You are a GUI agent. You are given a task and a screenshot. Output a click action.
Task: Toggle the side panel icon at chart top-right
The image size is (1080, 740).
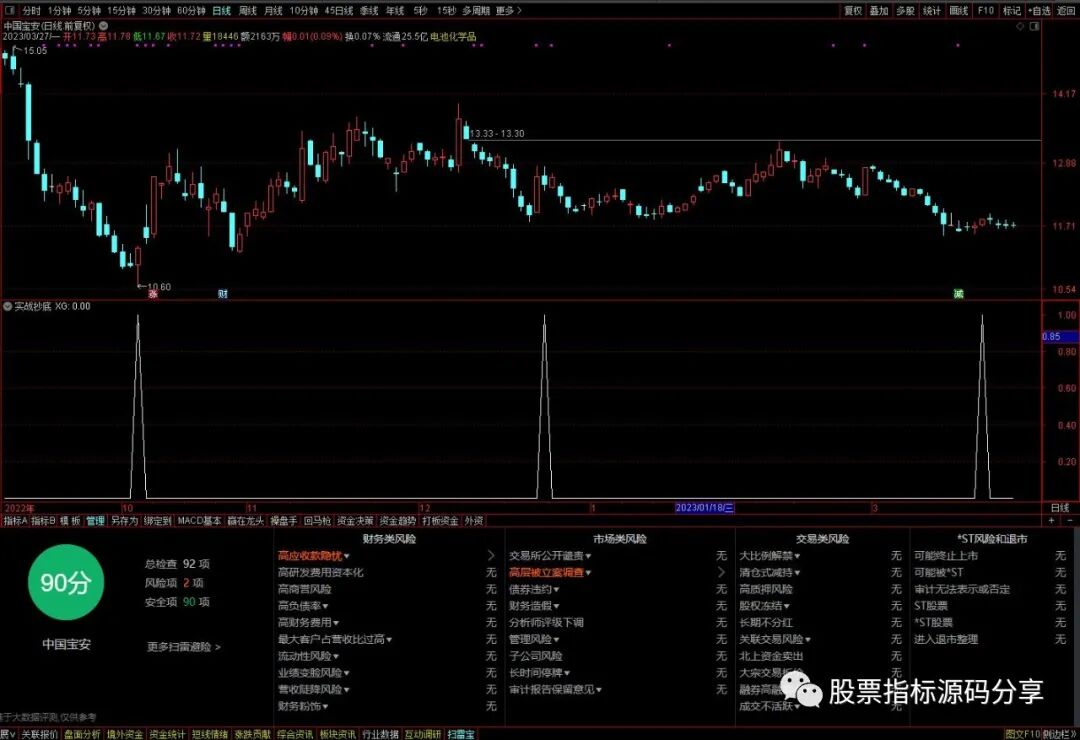[1035, 26]
